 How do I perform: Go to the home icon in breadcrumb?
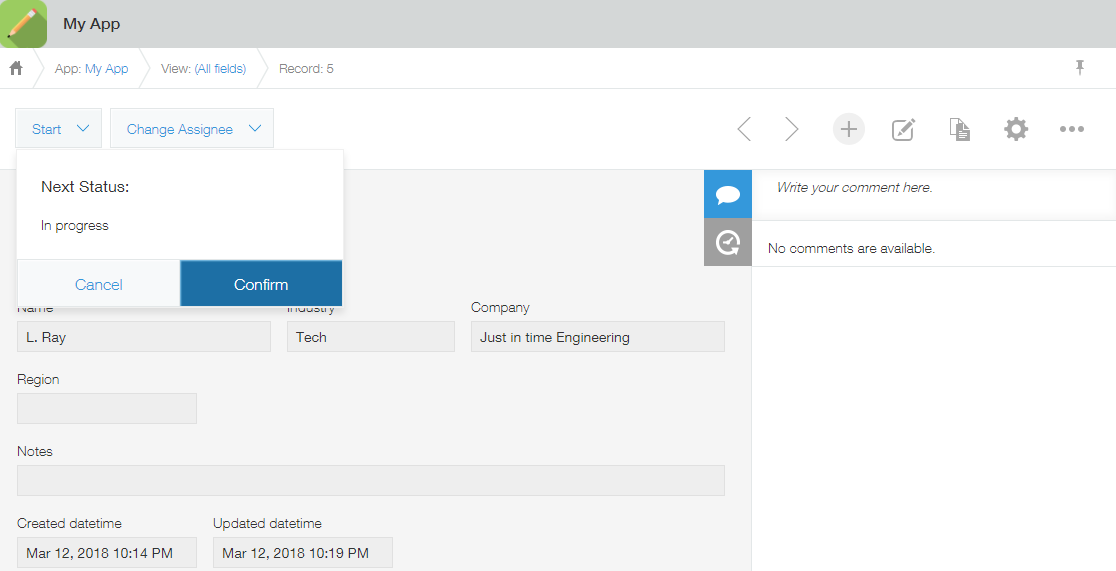[x=16, y=68]
